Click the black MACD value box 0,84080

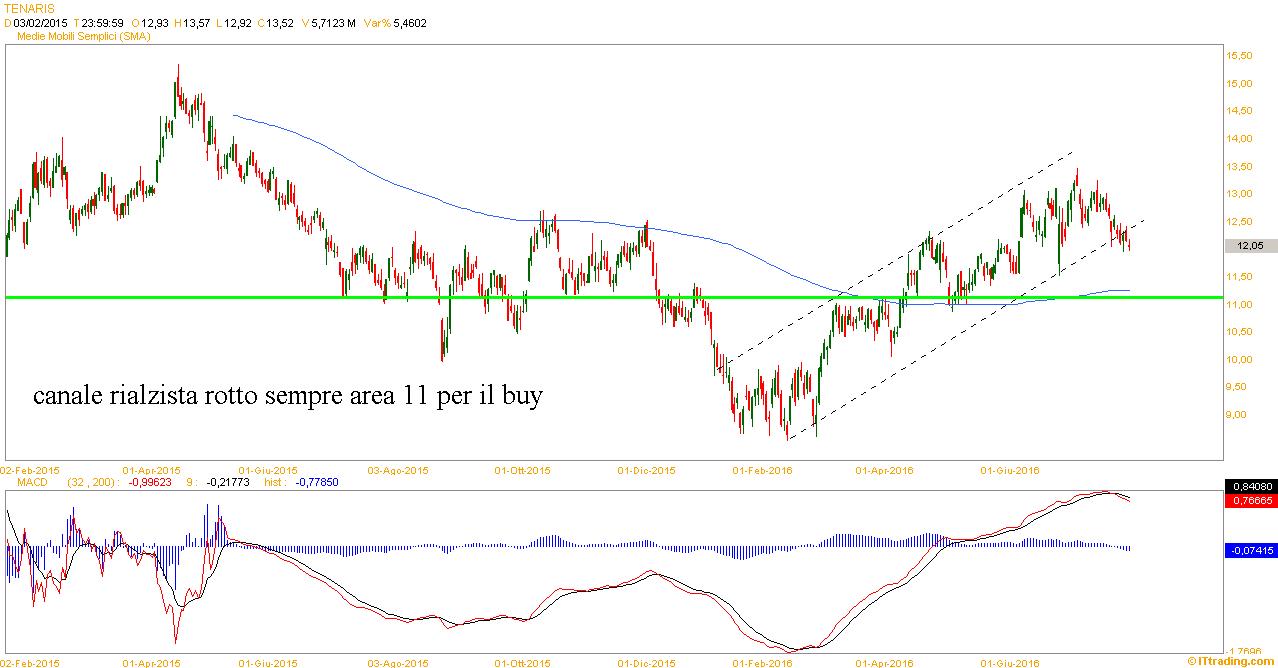tap(1249, 487)
